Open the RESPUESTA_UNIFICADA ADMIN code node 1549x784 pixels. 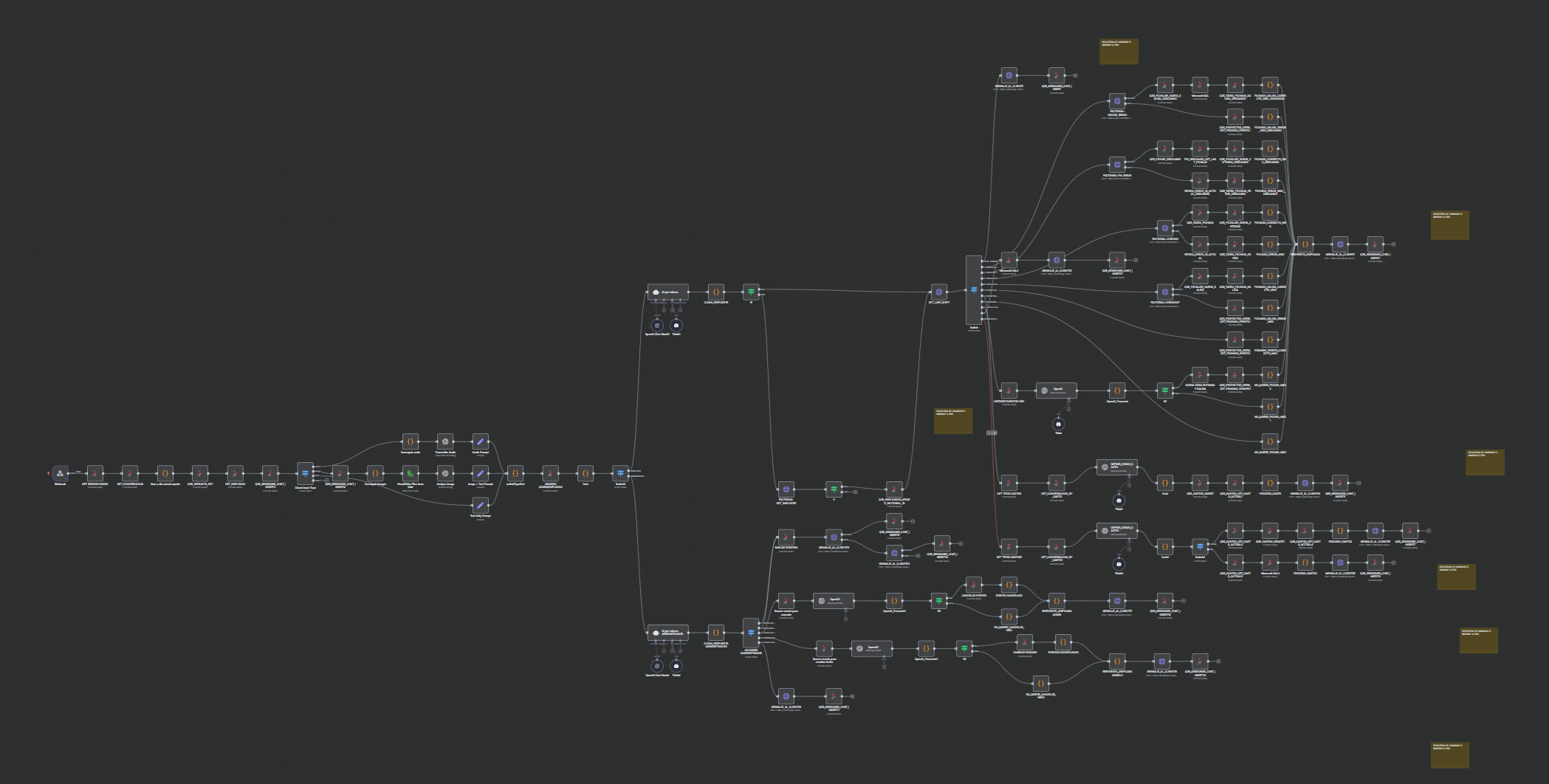1057,601
